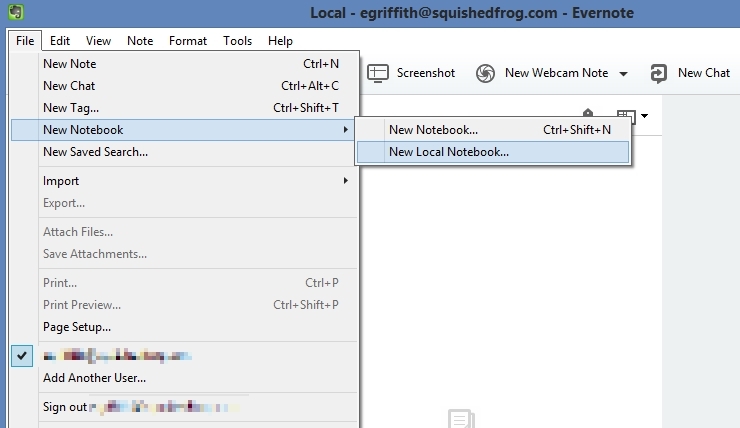Open the Edit menu

point(60,41)
